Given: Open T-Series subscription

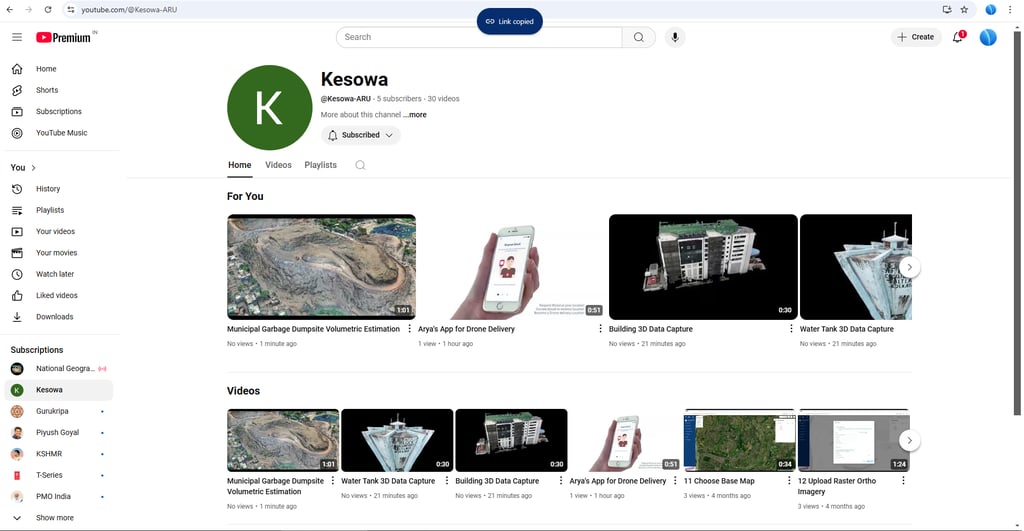Looking at the screenshot, I should pos(61,475).
